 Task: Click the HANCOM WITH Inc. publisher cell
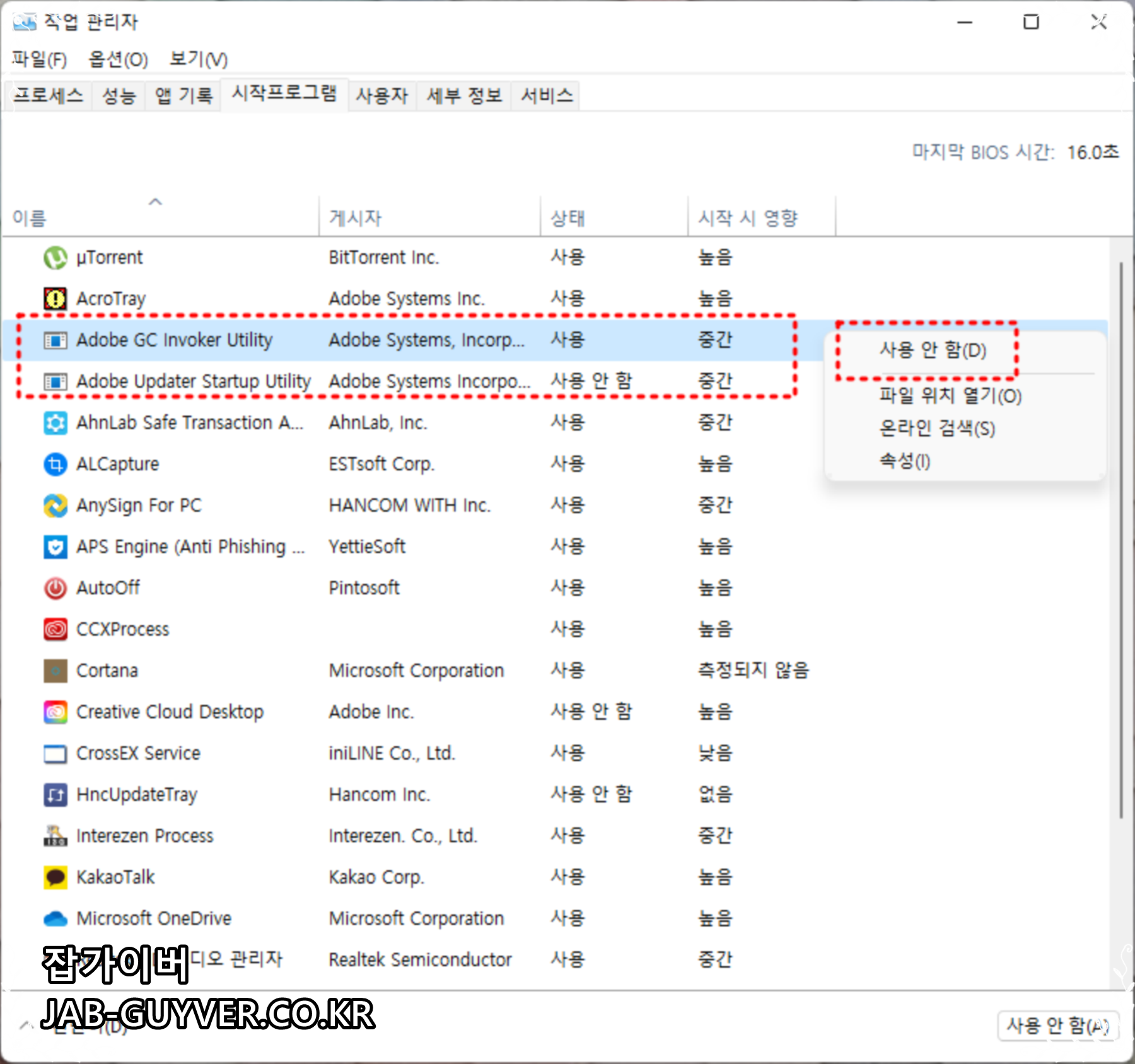(410, 506)
